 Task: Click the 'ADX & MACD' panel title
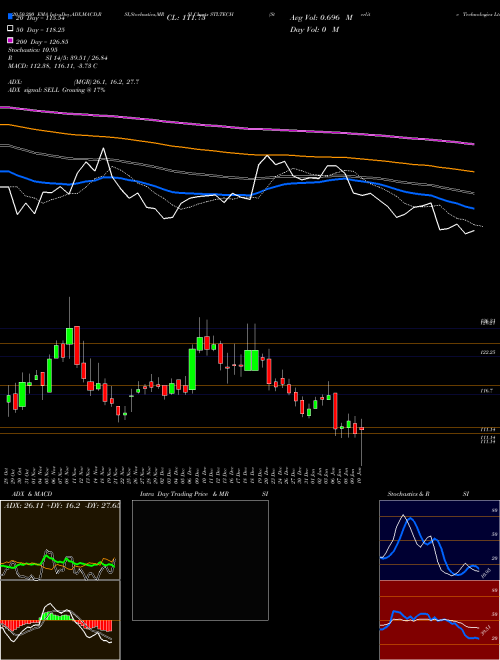point(32,494)
